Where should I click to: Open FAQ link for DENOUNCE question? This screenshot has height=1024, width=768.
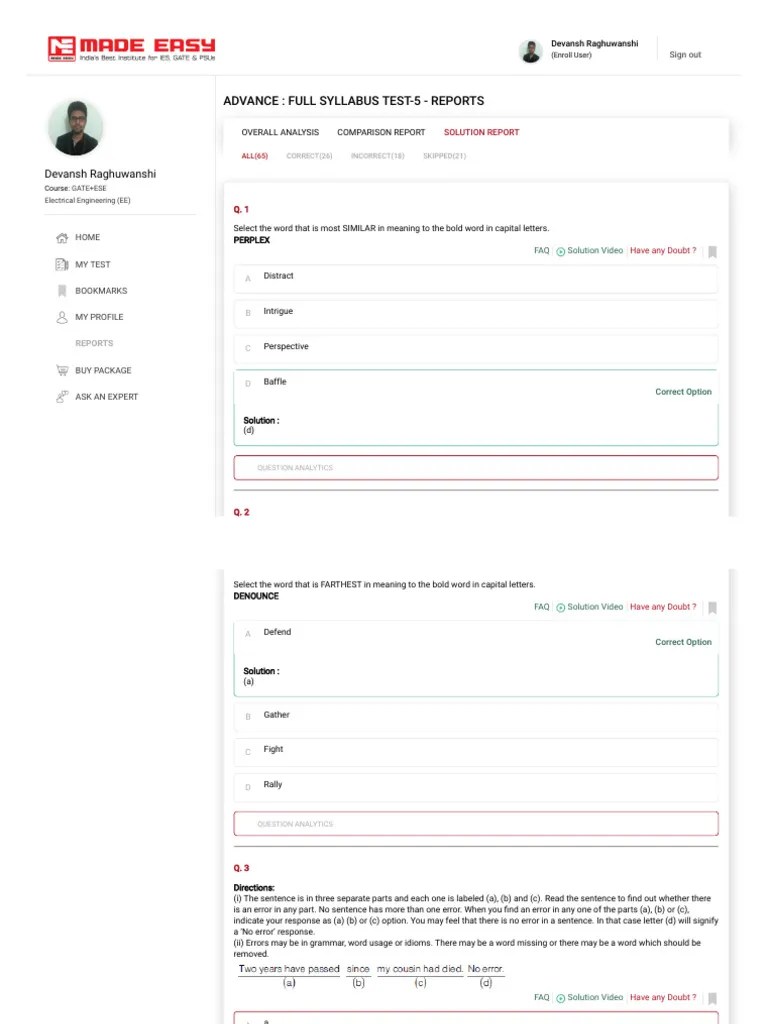click(x=541, y=607)
